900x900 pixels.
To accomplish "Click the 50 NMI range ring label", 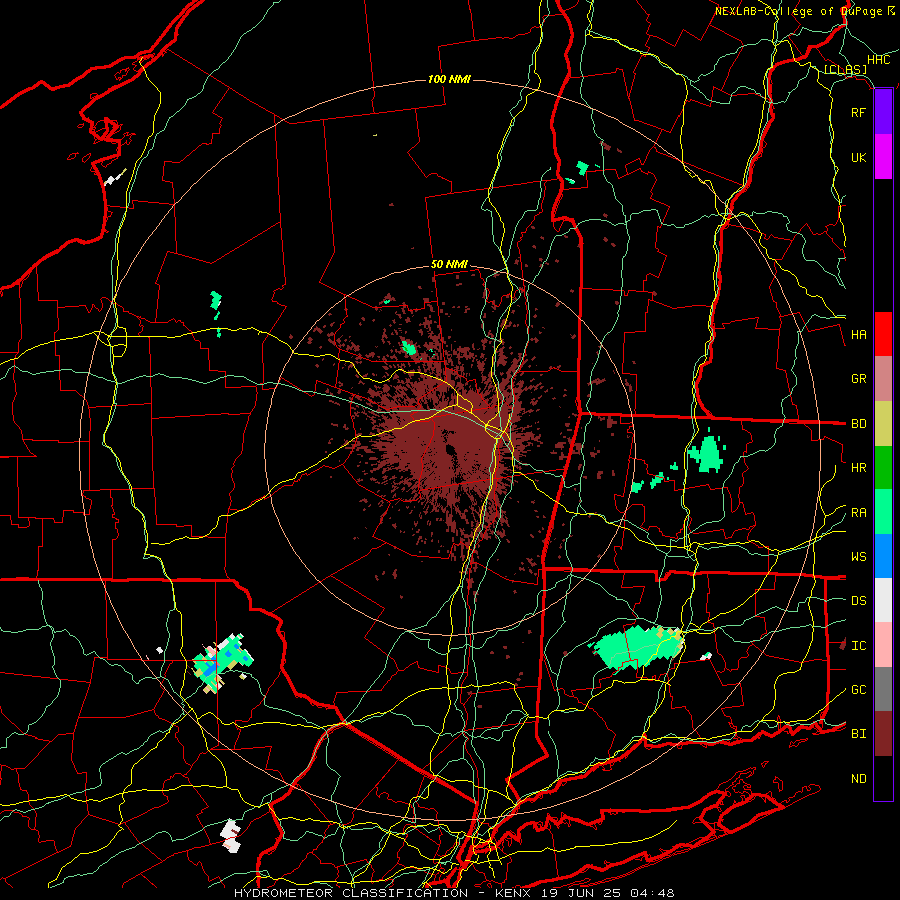I will pyautogui.click(x=449, y=264).
